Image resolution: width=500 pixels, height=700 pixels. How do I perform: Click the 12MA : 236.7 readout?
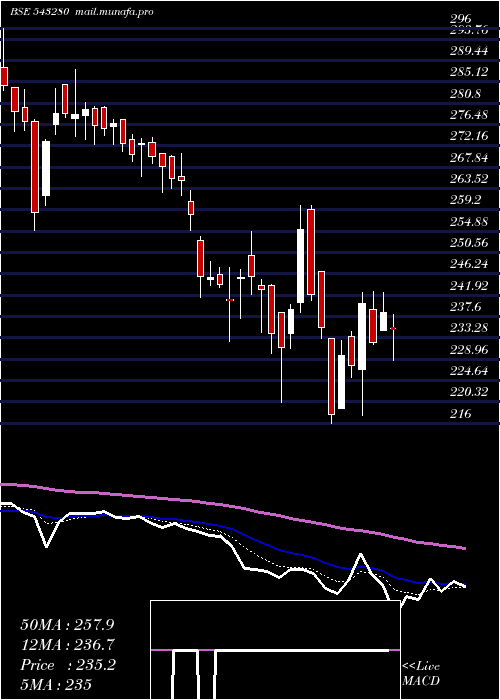tap(67, 645)
